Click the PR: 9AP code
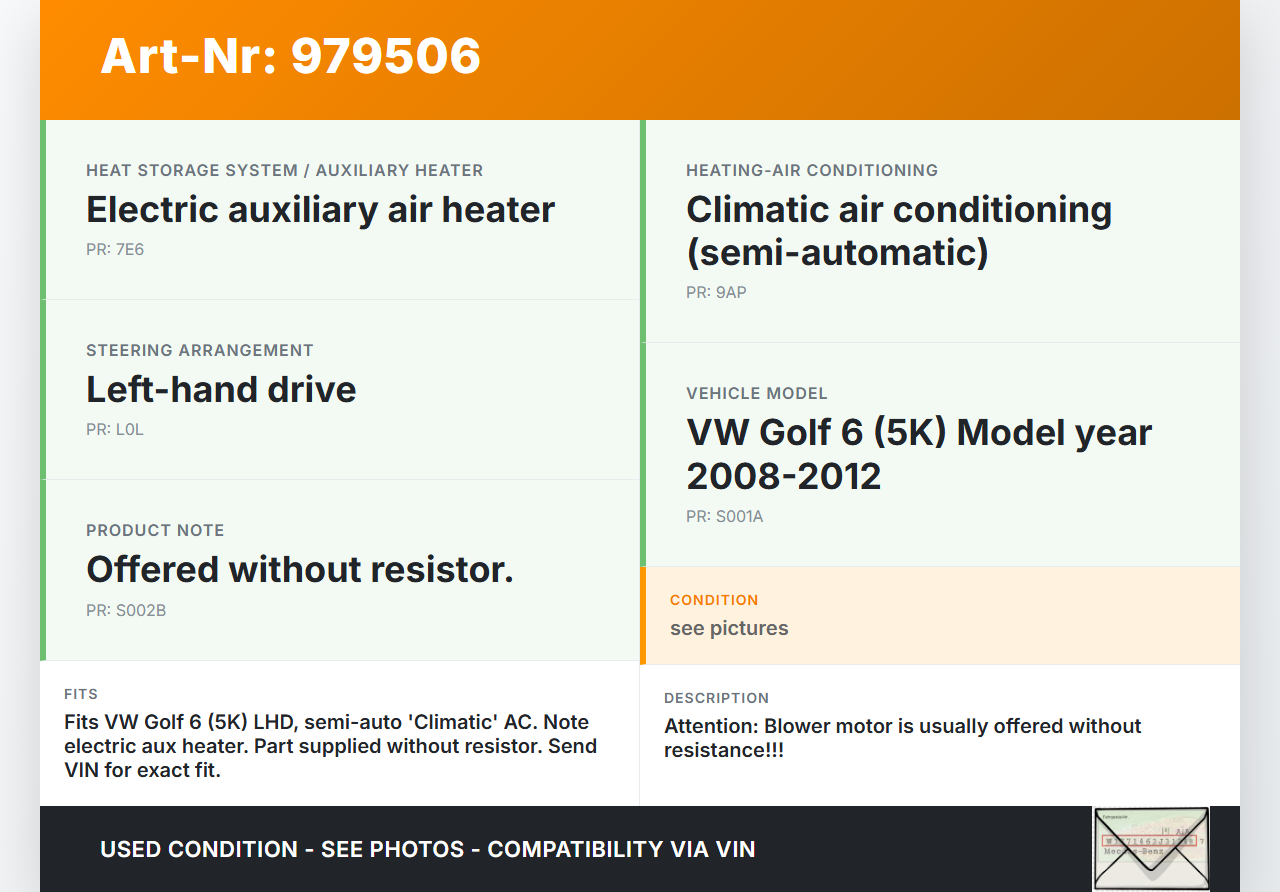Viewport: 1280px width, 892px height. 716,293
